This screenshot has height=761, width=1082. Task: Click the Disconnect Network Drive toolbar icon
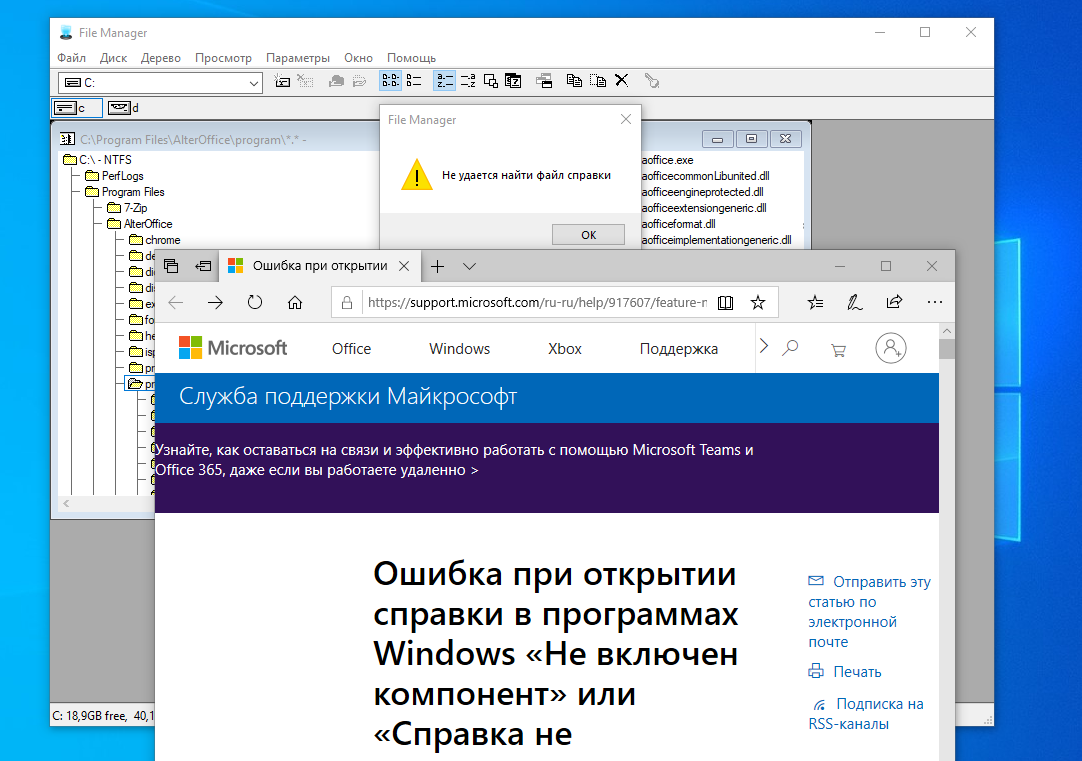click(x=304, y=81)
